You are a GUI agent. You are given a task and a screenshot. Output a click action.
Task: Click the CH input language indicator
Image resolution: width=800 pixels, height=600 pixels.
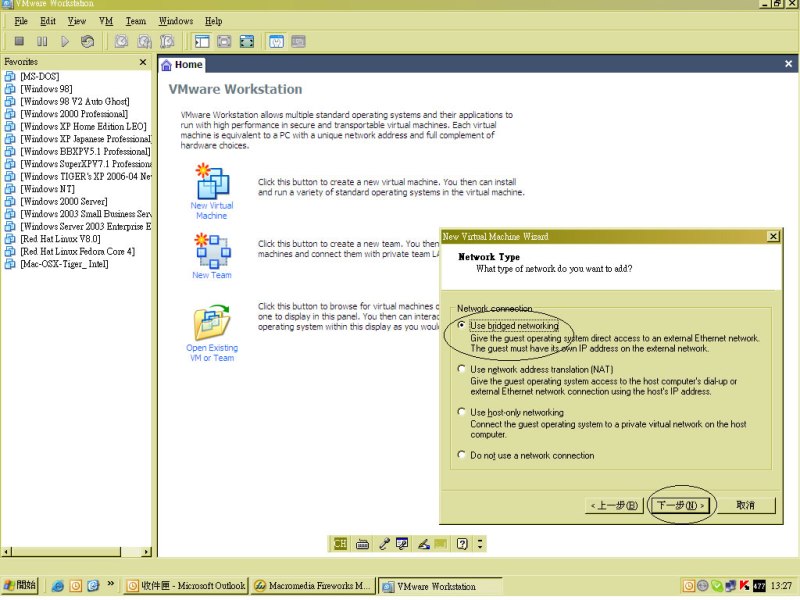pyautogui.click(x=340, y=544)
